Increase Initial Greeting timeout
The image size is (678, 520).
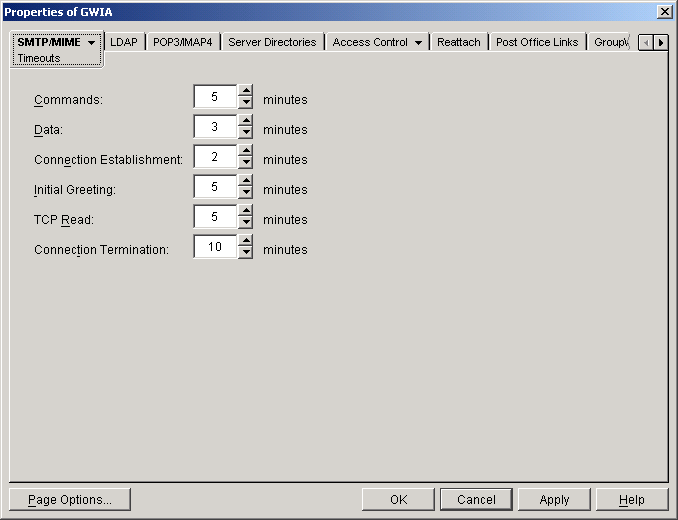pyautogui.click(x=246, y=181)
